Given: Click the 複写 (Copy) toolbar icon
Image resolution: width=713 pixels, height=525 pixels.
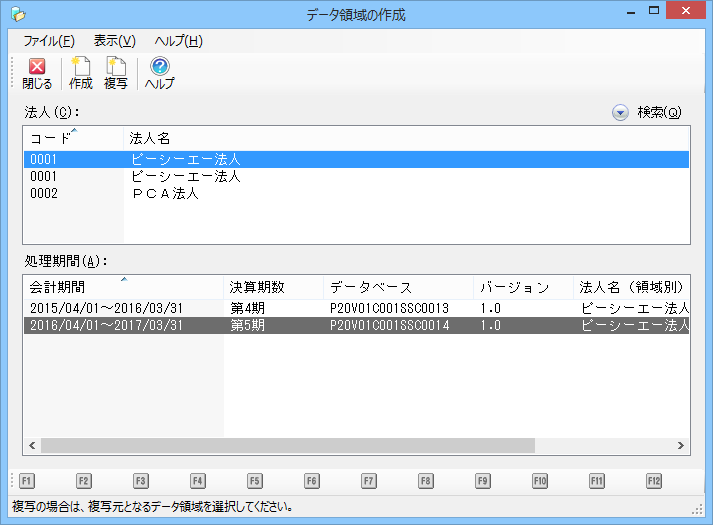Looking at the screenshot, I should 116,68.
